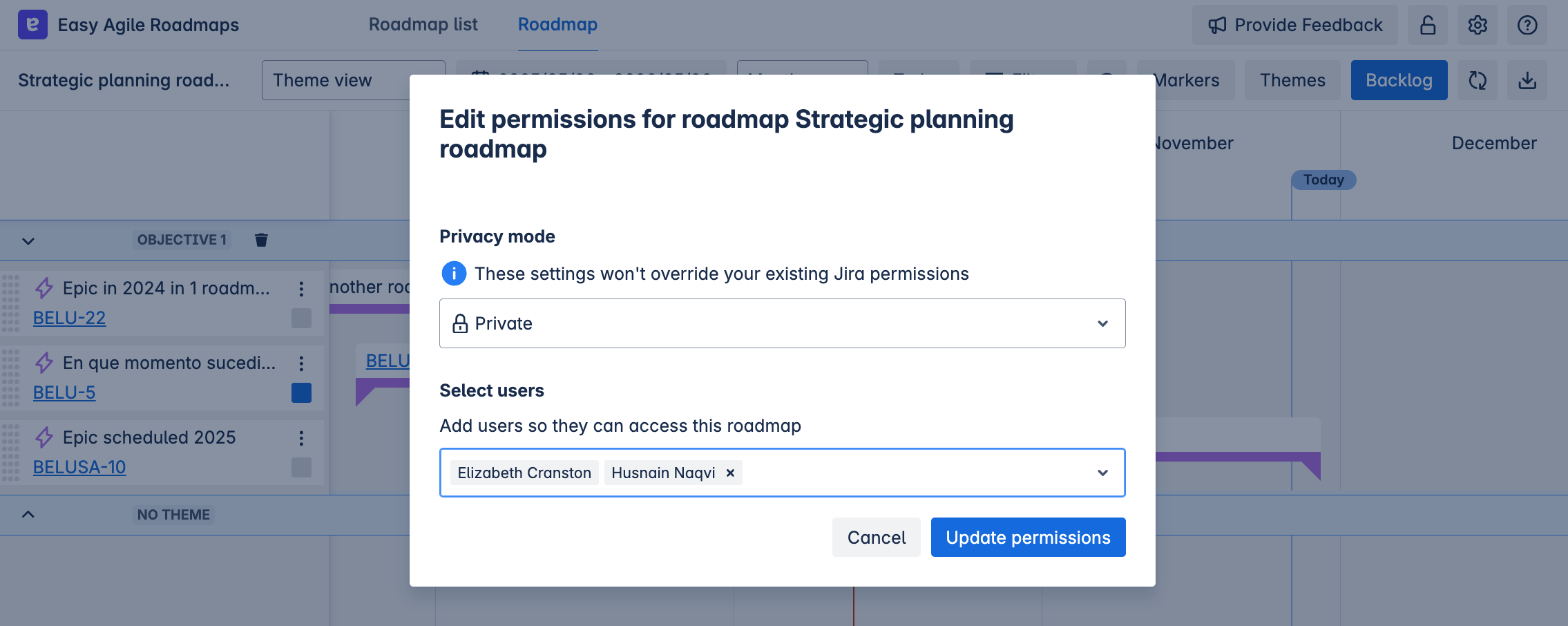
Task: Delete Objective 1 theme via trash icon
Action: (261, 240)
